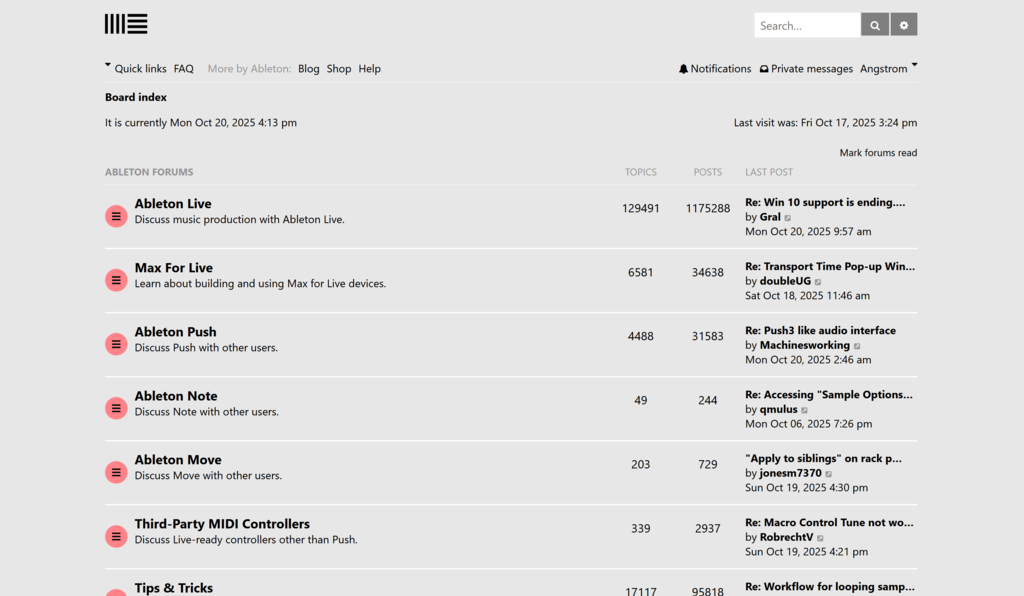Select text 'Last visit was: Fri Oct 17, 2025 3:24 pm'
The width and height of the screenshot is (1024, 596).
pyautogui.click(x=825, y=123)
